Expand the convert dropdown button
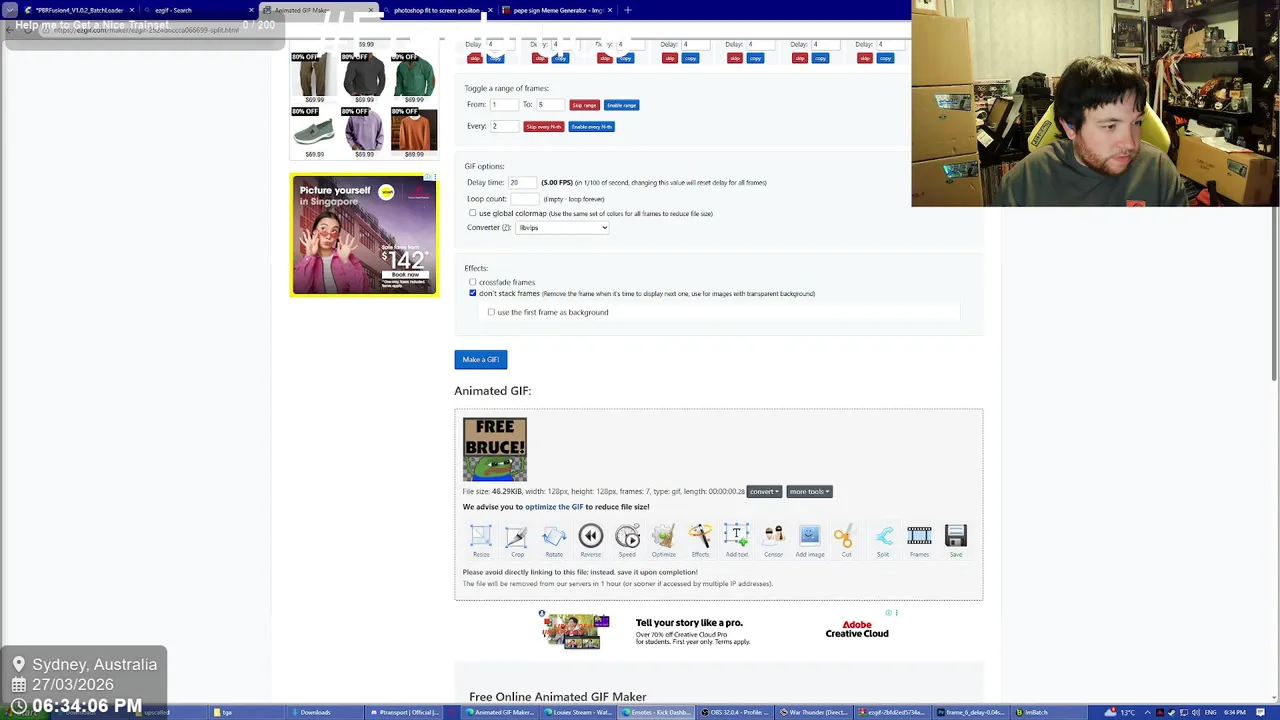The height and width of the screenshot is (720, 1280). (764, 492)
